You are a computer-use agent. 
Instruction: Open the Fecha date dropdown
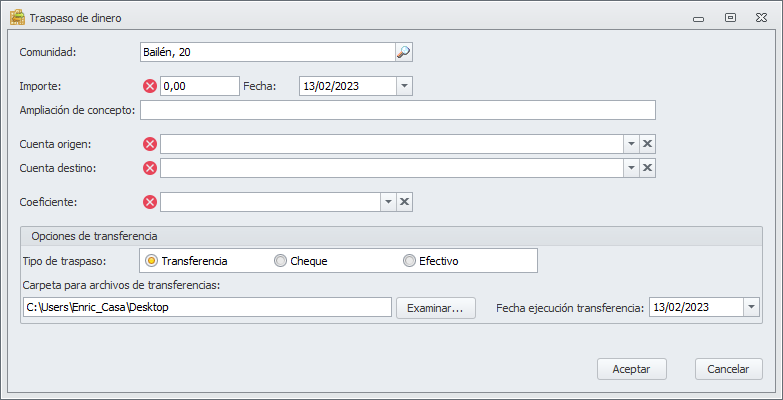(404, 86)
